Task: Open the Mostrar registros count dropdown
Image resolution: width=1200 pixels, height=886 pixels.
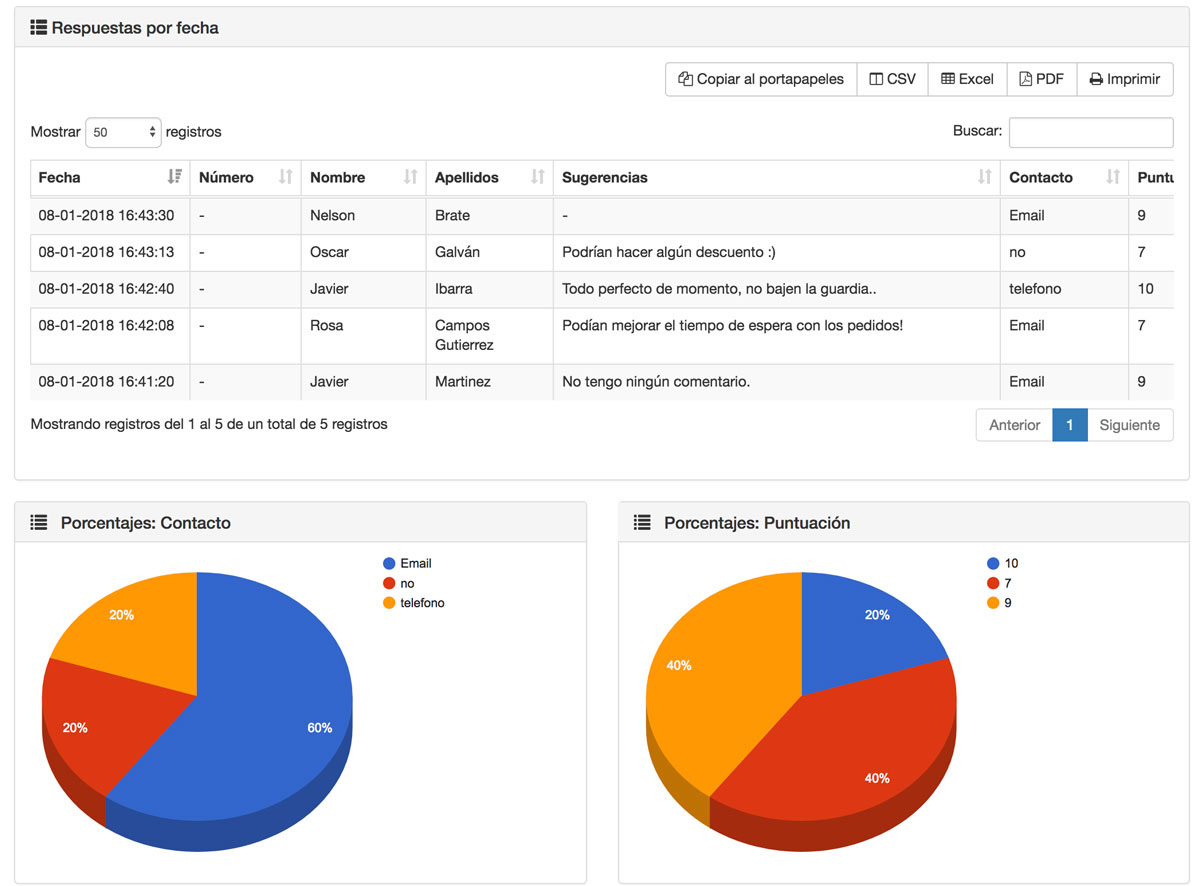Action: coord(123,132)
